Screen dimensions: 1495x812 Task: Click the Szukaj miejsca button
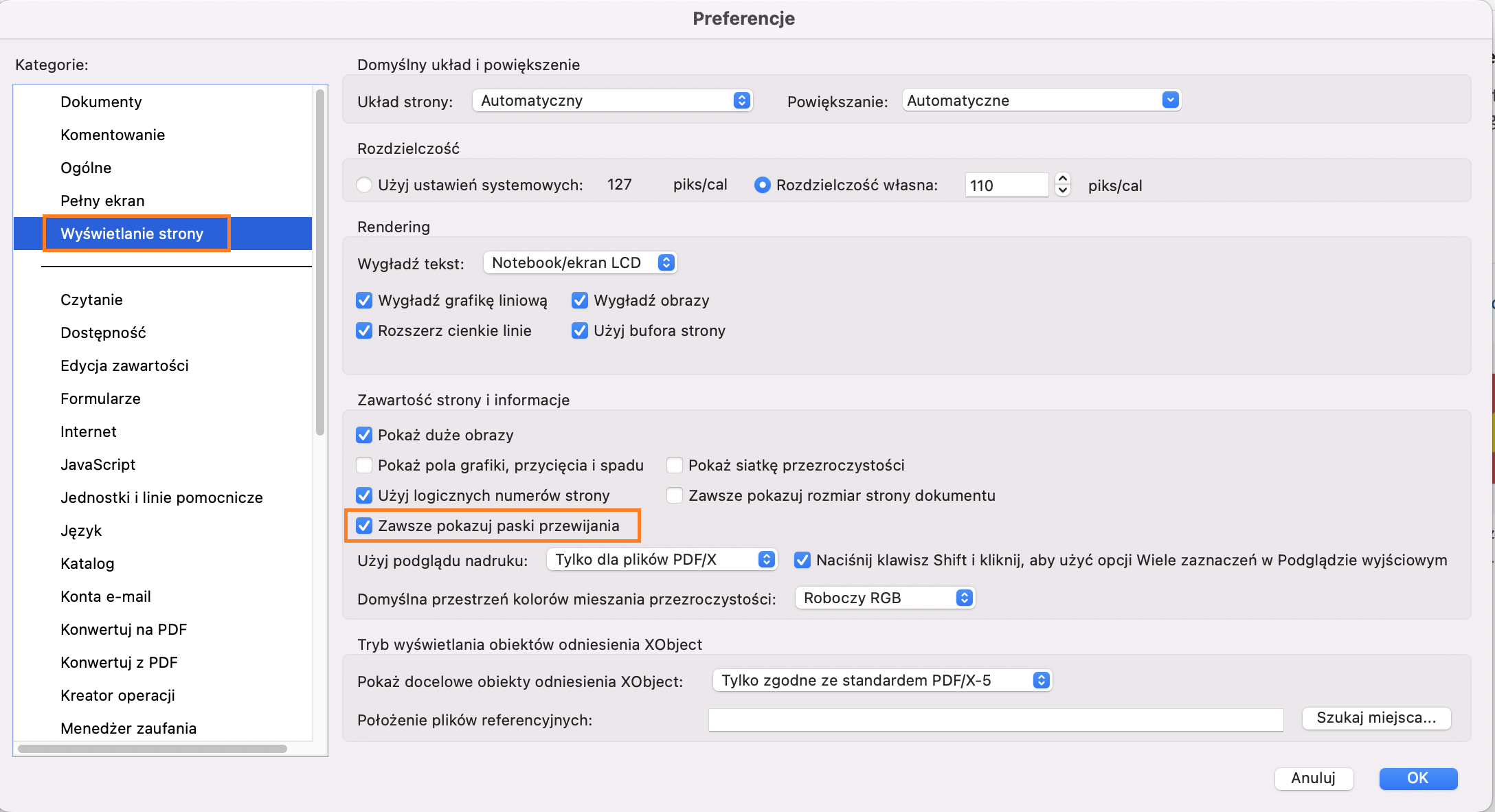click(x=1375, y=719)
